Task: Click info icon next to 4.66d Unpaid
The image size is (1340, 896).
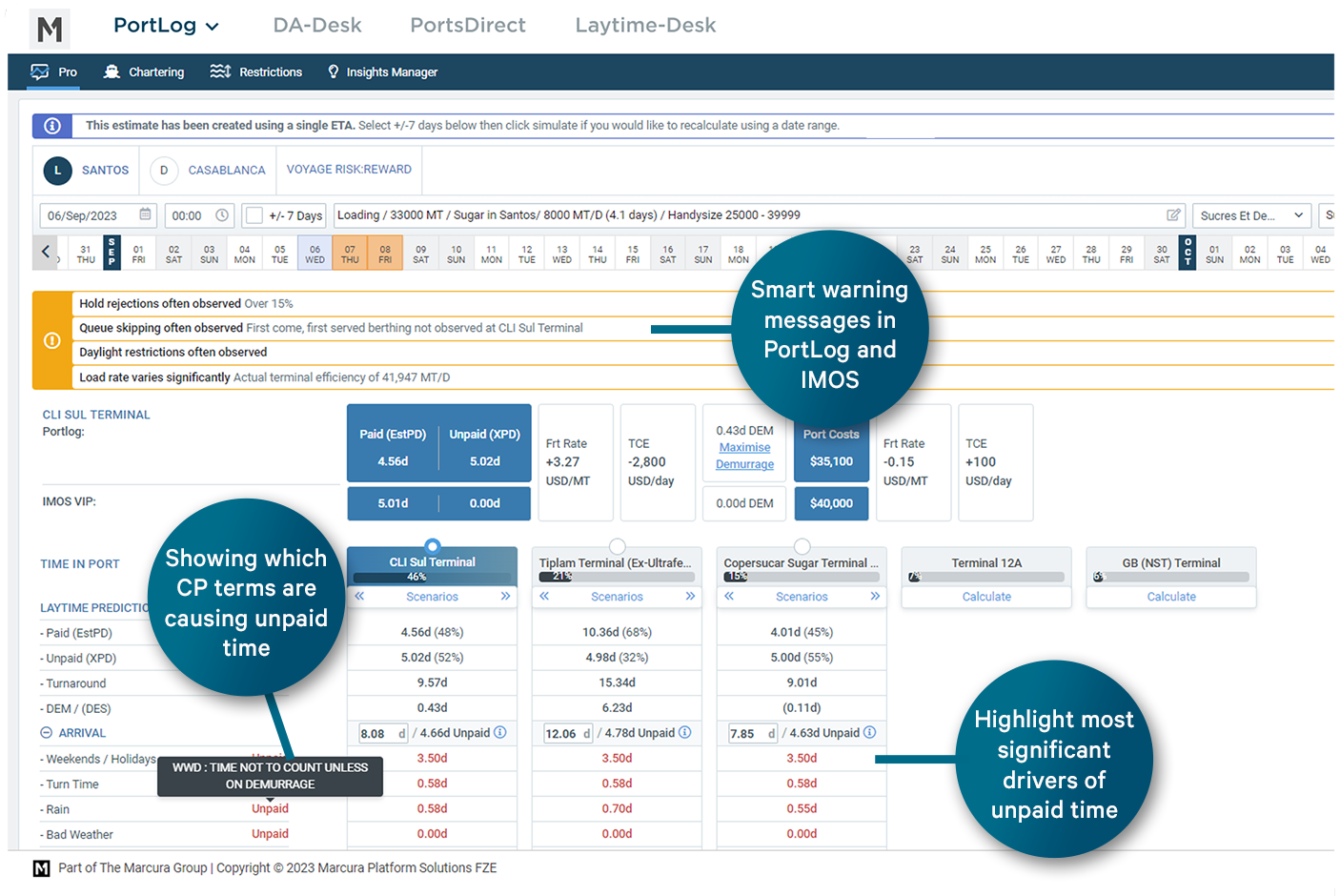Action: [500, 733]
